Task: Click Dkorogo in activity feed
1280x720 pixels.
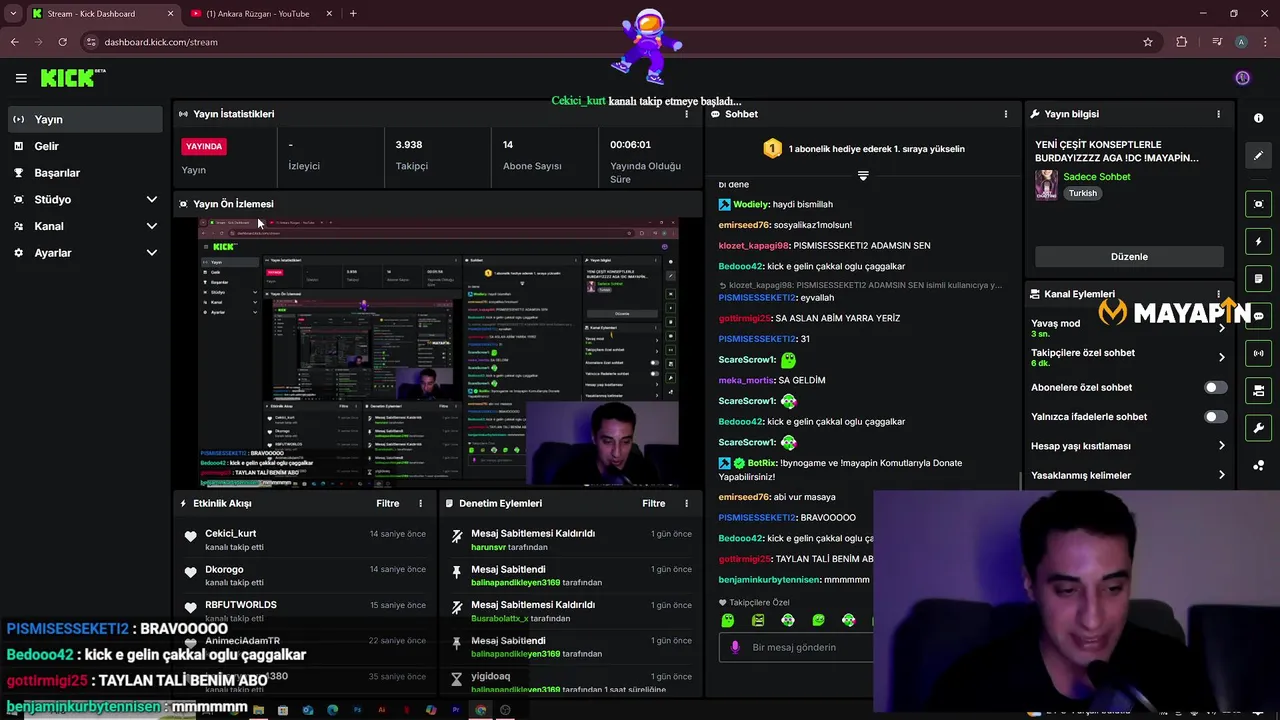Action: coord(224,569)
